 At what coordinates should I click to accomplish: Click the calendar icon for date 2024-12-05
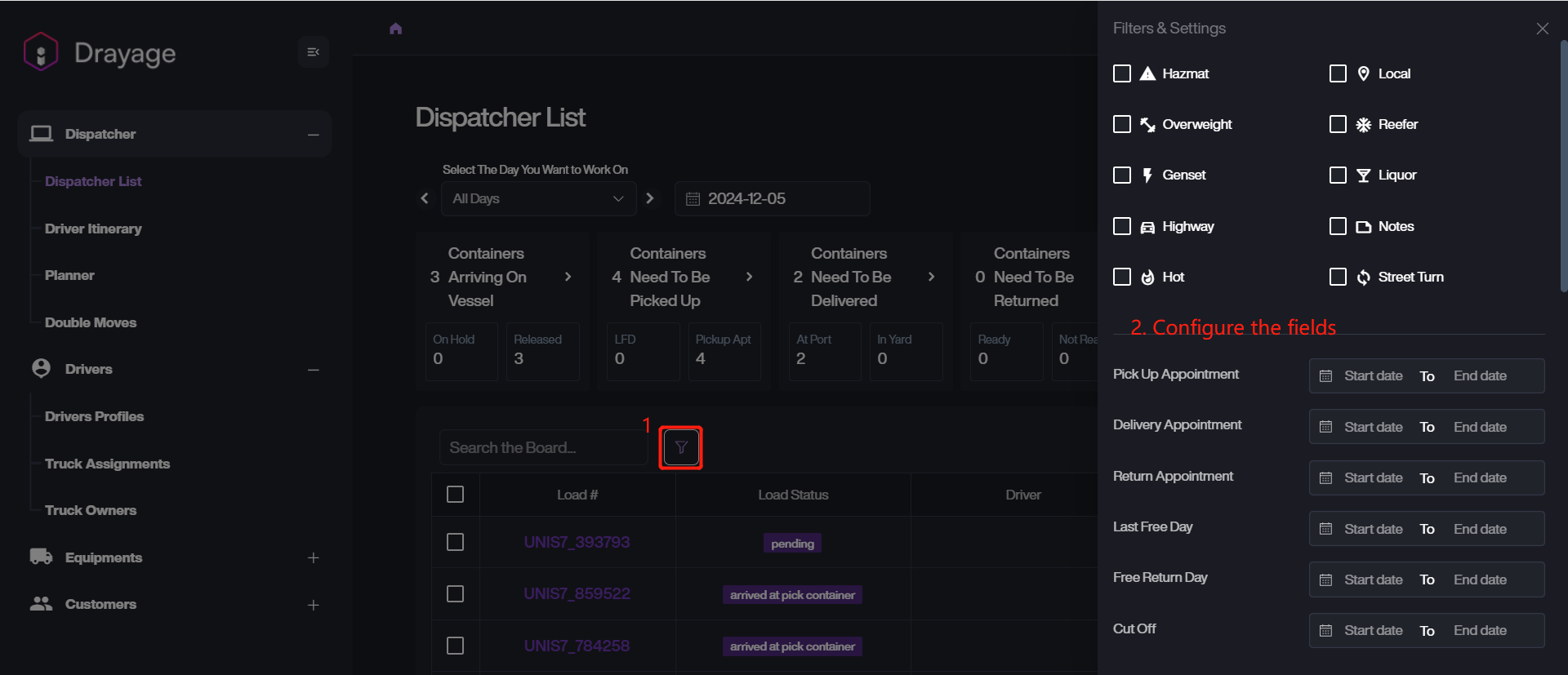tap(693, 199)
